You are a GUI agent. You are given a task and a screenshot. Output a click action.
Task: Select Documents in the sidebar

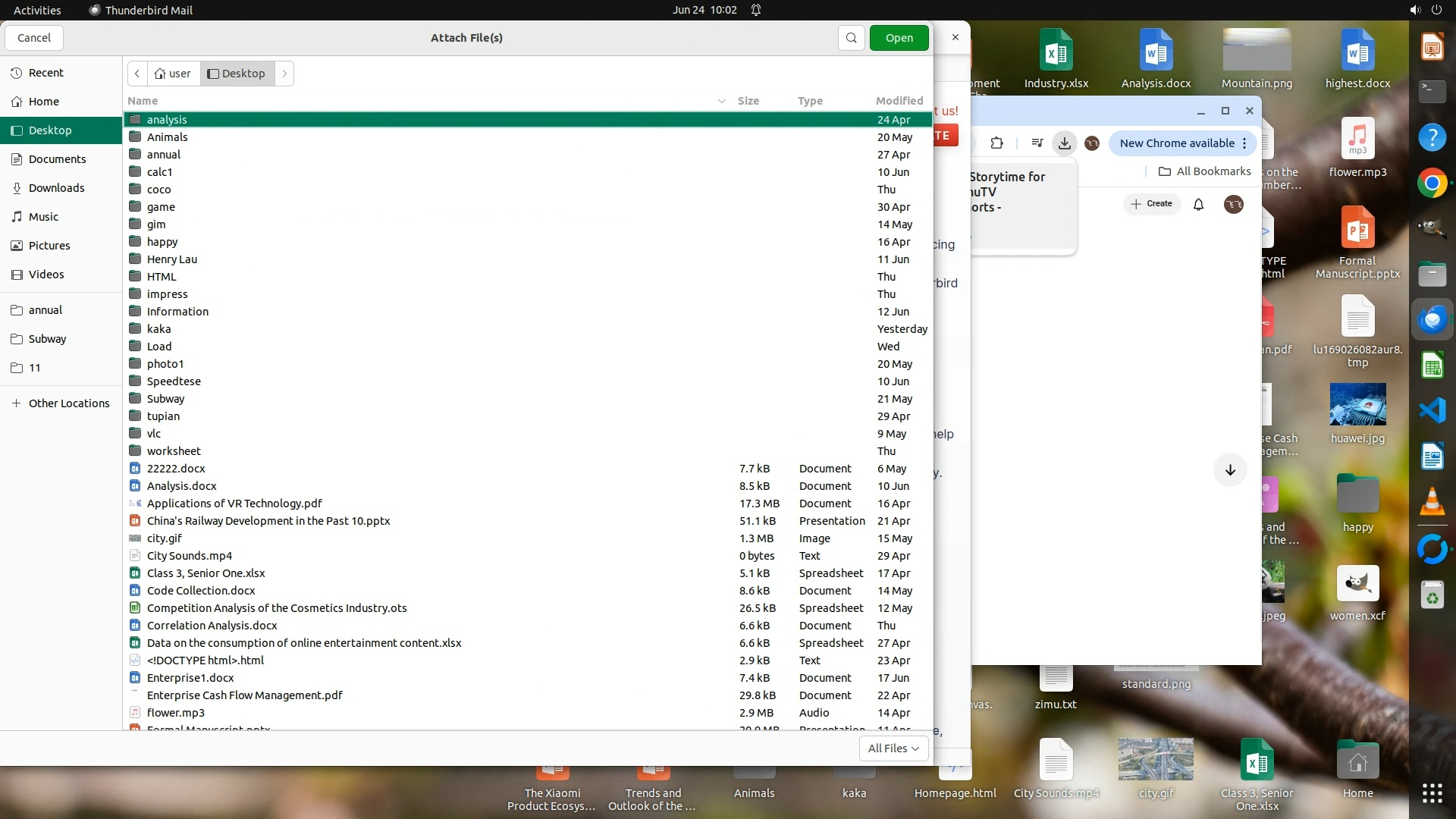[57, 159]
